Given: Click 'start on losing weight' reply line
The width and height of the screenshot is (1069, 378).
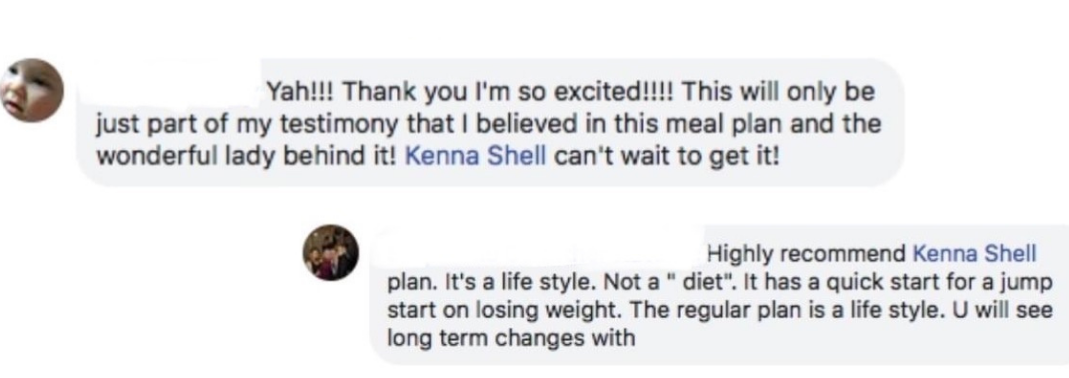Looking at the screenshot, I should (x=721, y=310).
